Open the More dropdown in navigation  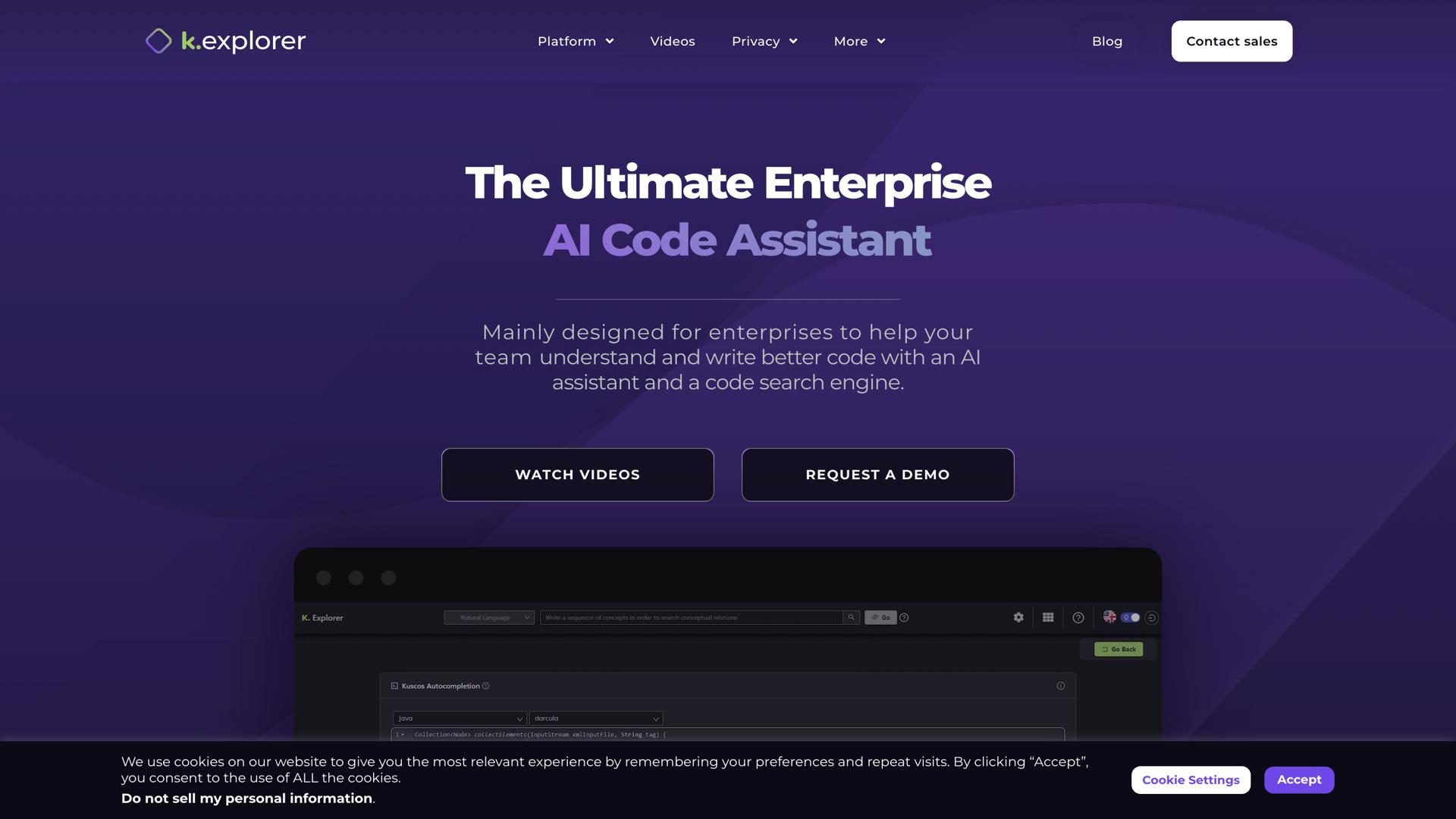(x=859, y=41)
